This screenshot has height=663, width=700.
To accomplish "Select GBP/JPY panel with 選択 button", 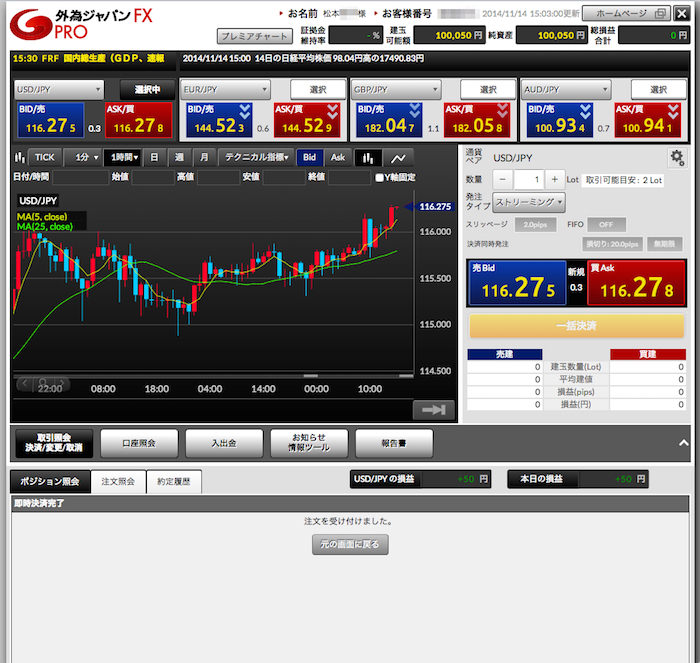I will click(488, 89).
